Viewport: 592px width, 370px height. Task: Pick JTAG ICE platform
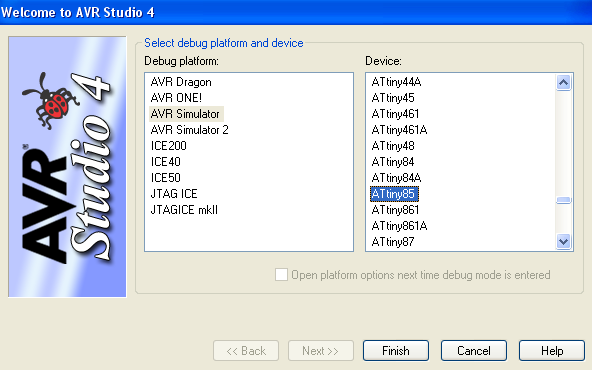point(174,194)
